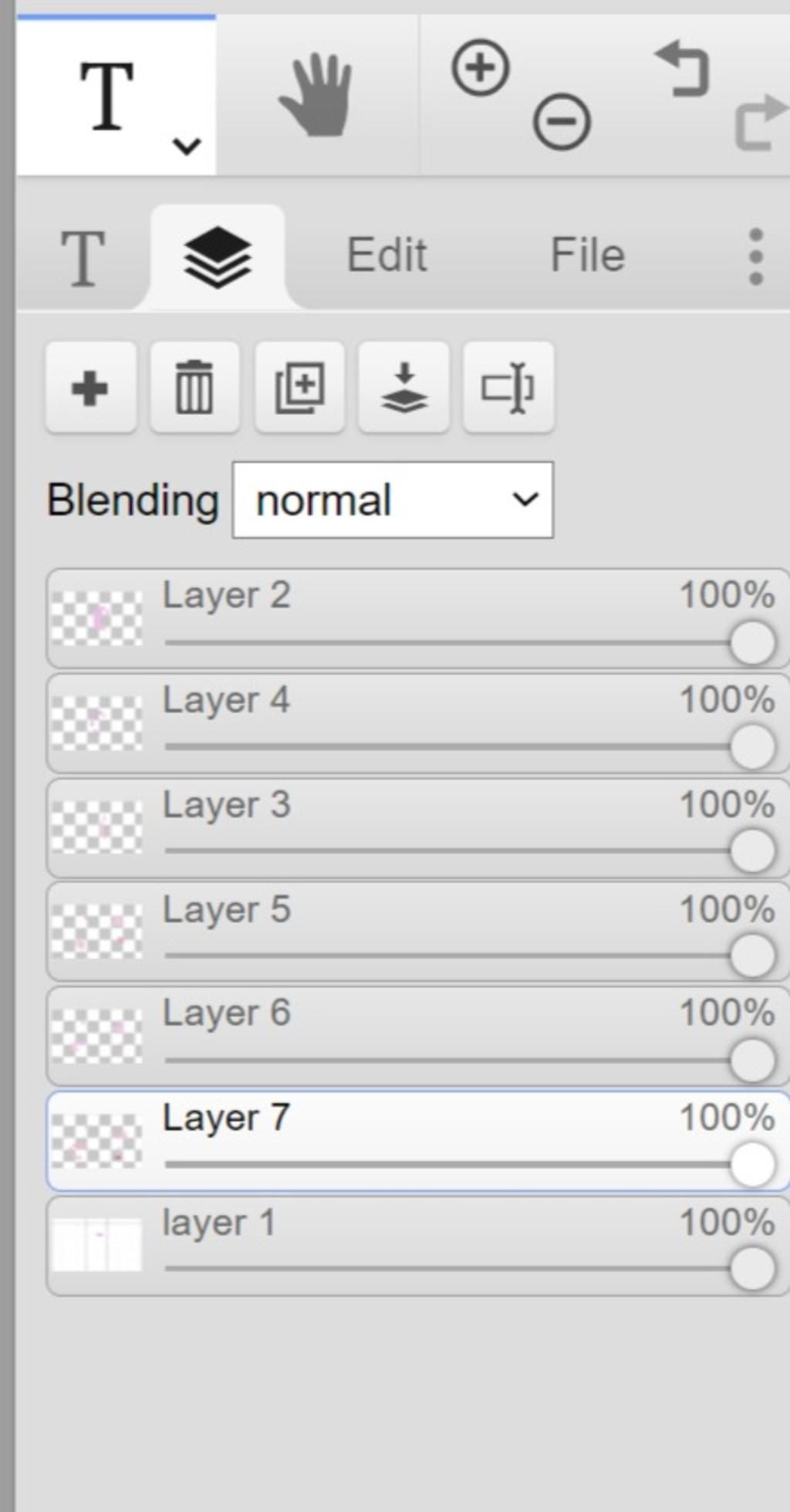Image resolution: width=790 pixels, height=1512 pixels.
Task: Merge layer down with the layers arrow icon
Action: [x=403, y=387]
